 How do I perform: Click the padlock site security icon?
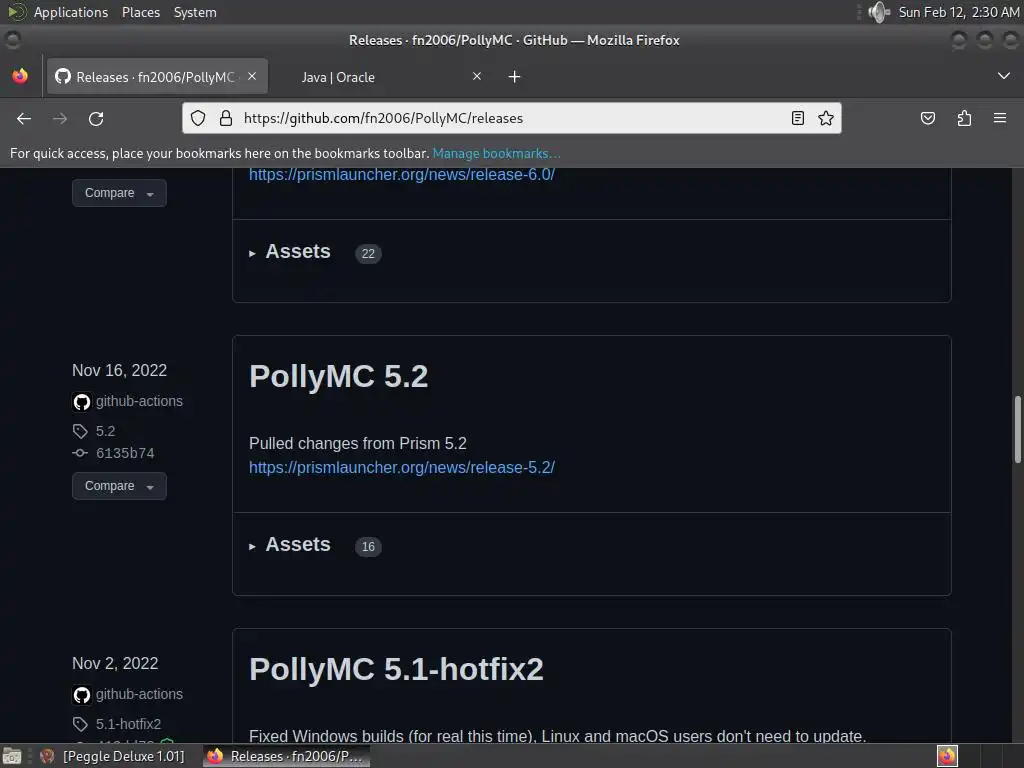point(226,118)
